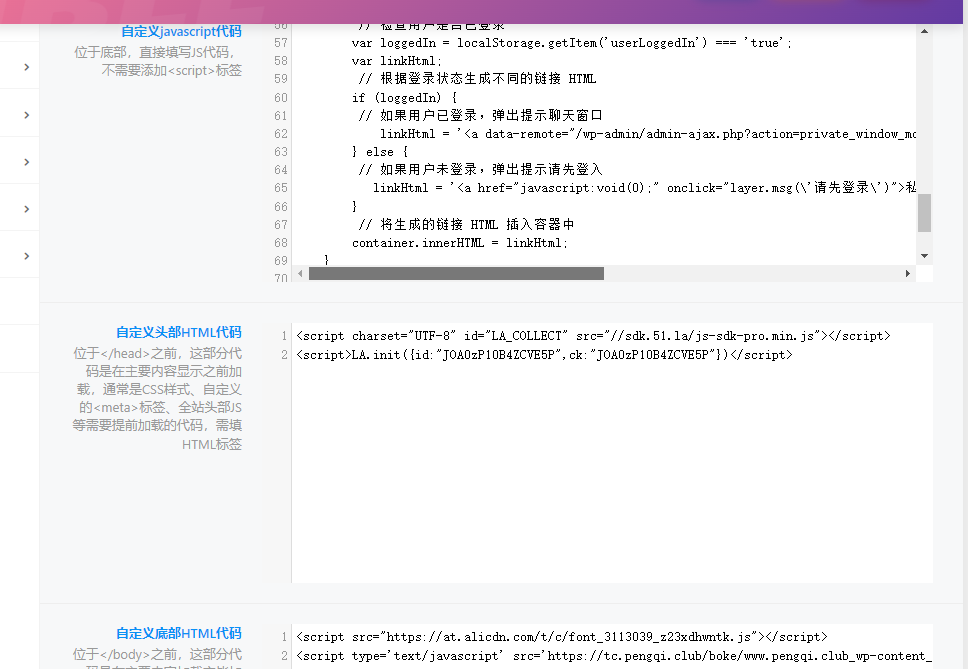Click the horizontal scrollbar's right arrow
Viewport: 968px width, 669px height.
point(908,273)
